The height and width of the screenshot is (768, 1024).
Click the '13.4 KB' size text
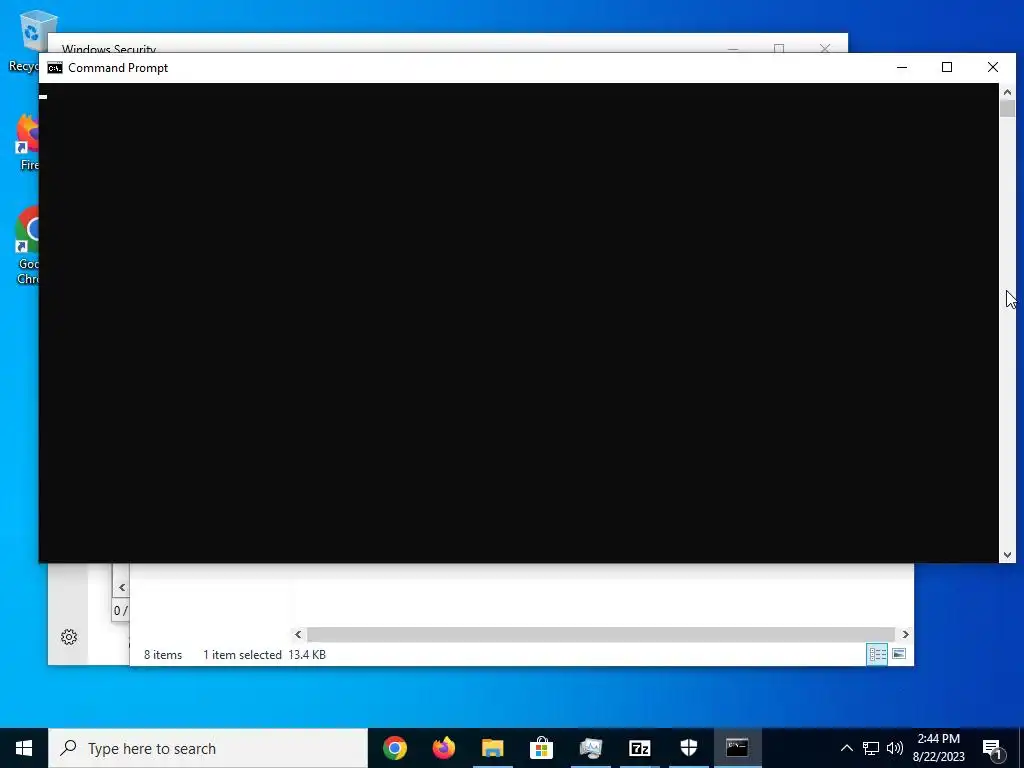tap(307, 654)
